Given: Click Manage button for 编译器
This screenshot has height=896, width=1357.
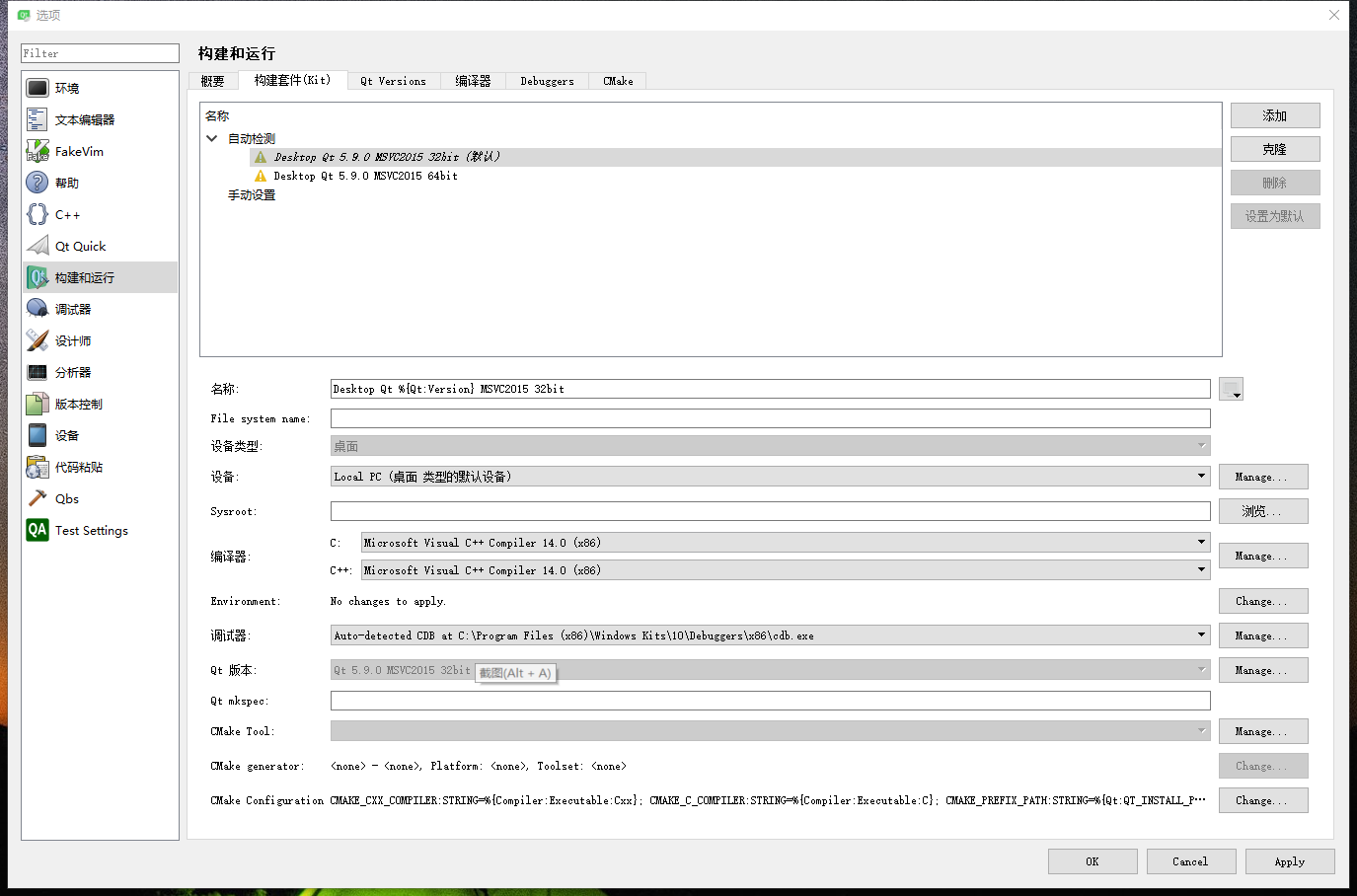Looking at the screenshot, I should pos(1263,556).
